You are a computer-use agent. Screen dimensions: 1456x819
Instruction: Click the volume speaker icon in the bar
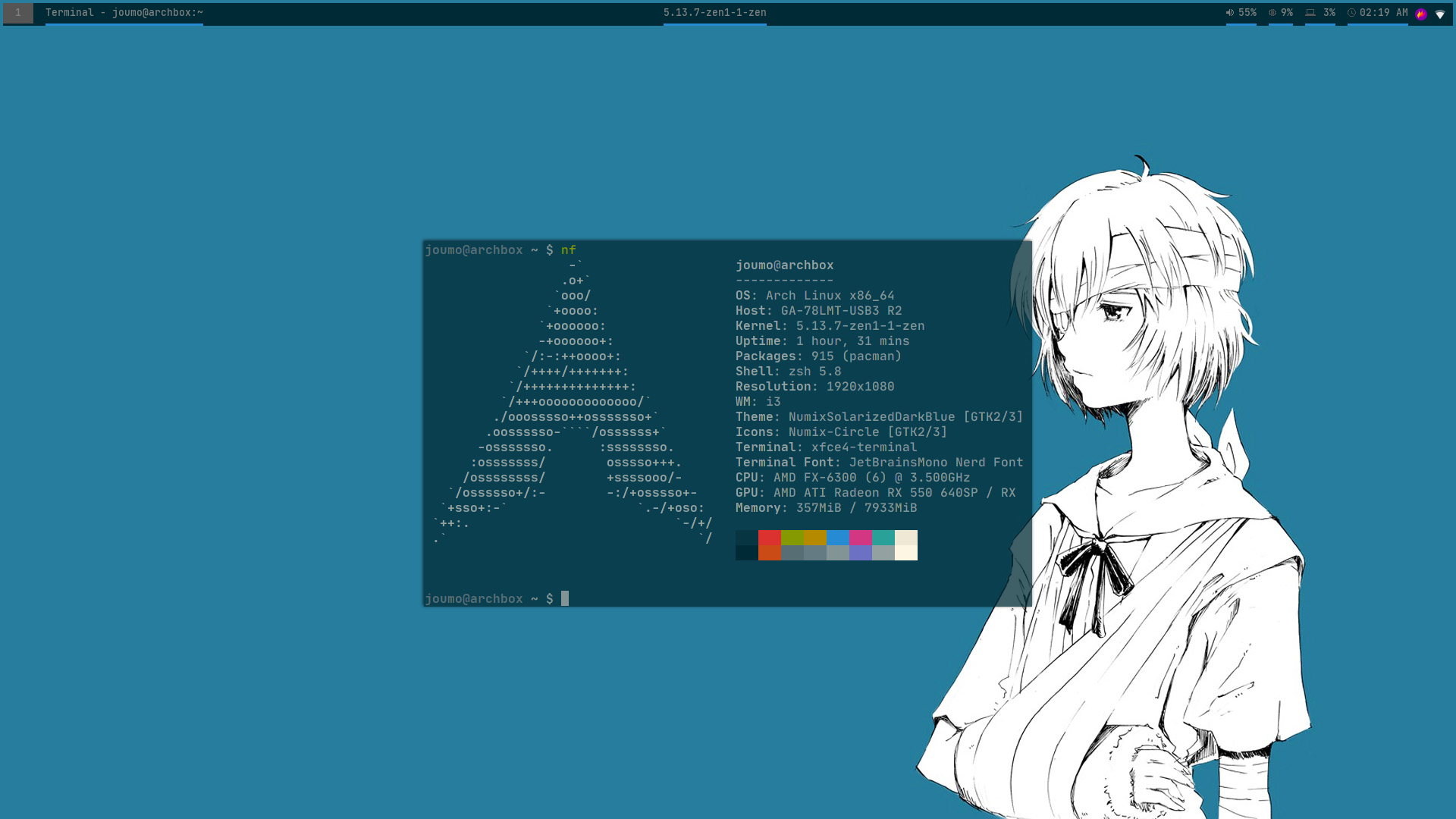point(1230,13)
